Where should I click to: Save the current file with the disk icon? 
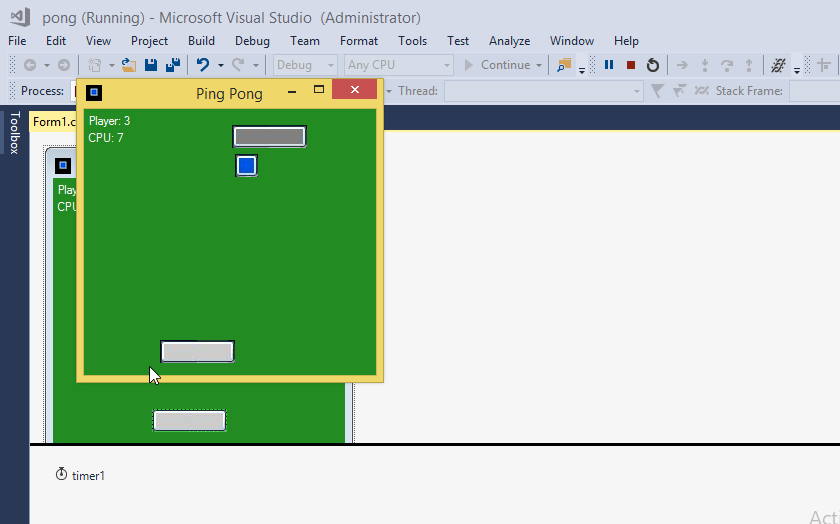(x=151, y=65)
